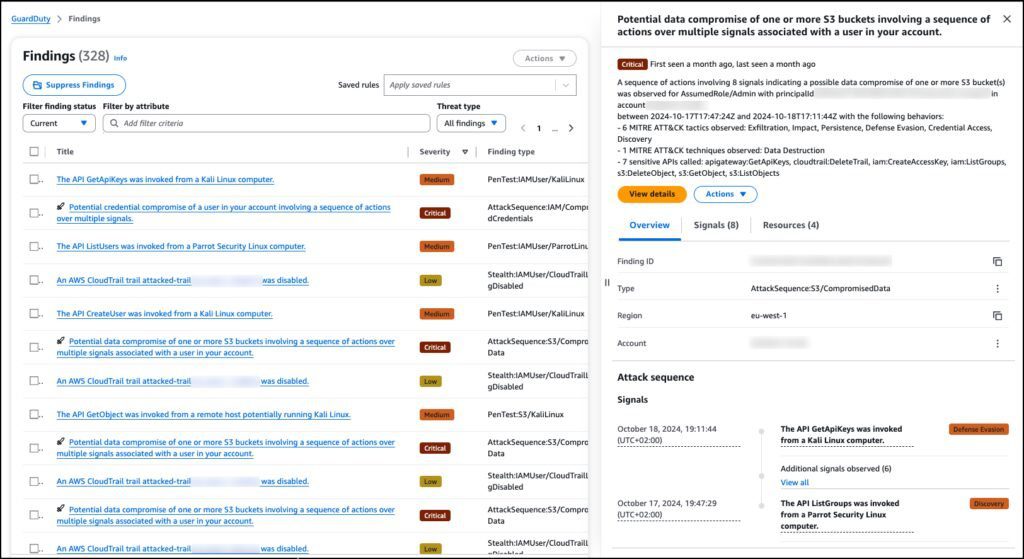
Task: Sort findings by Severity column
Action: 464,152
